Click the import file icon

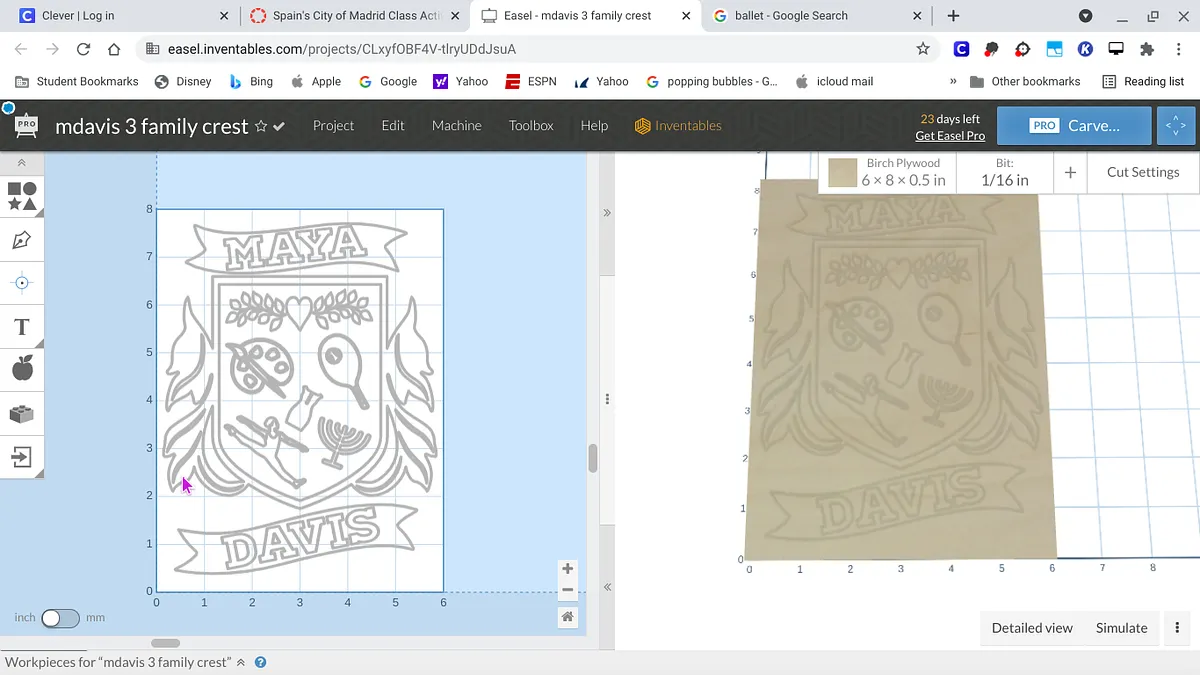22,457
